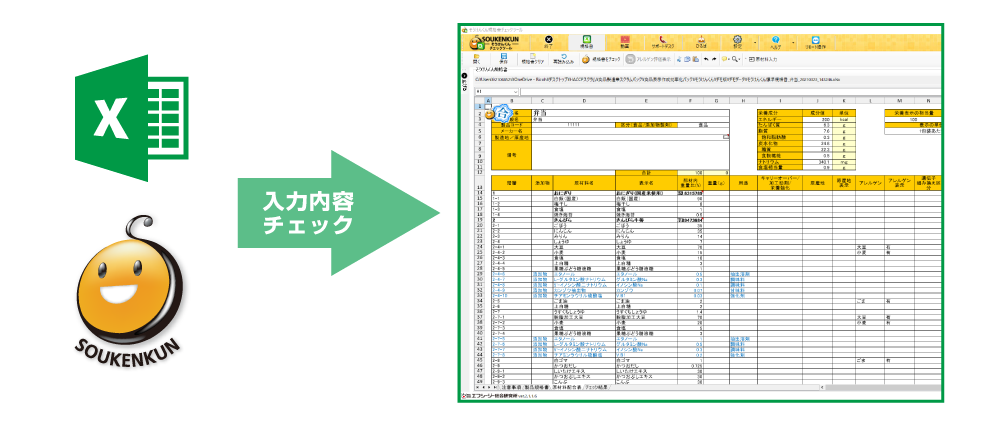Run the 規格書をチェック check button
This screenshot has width=1008, height=425.
tap(601, 59)
